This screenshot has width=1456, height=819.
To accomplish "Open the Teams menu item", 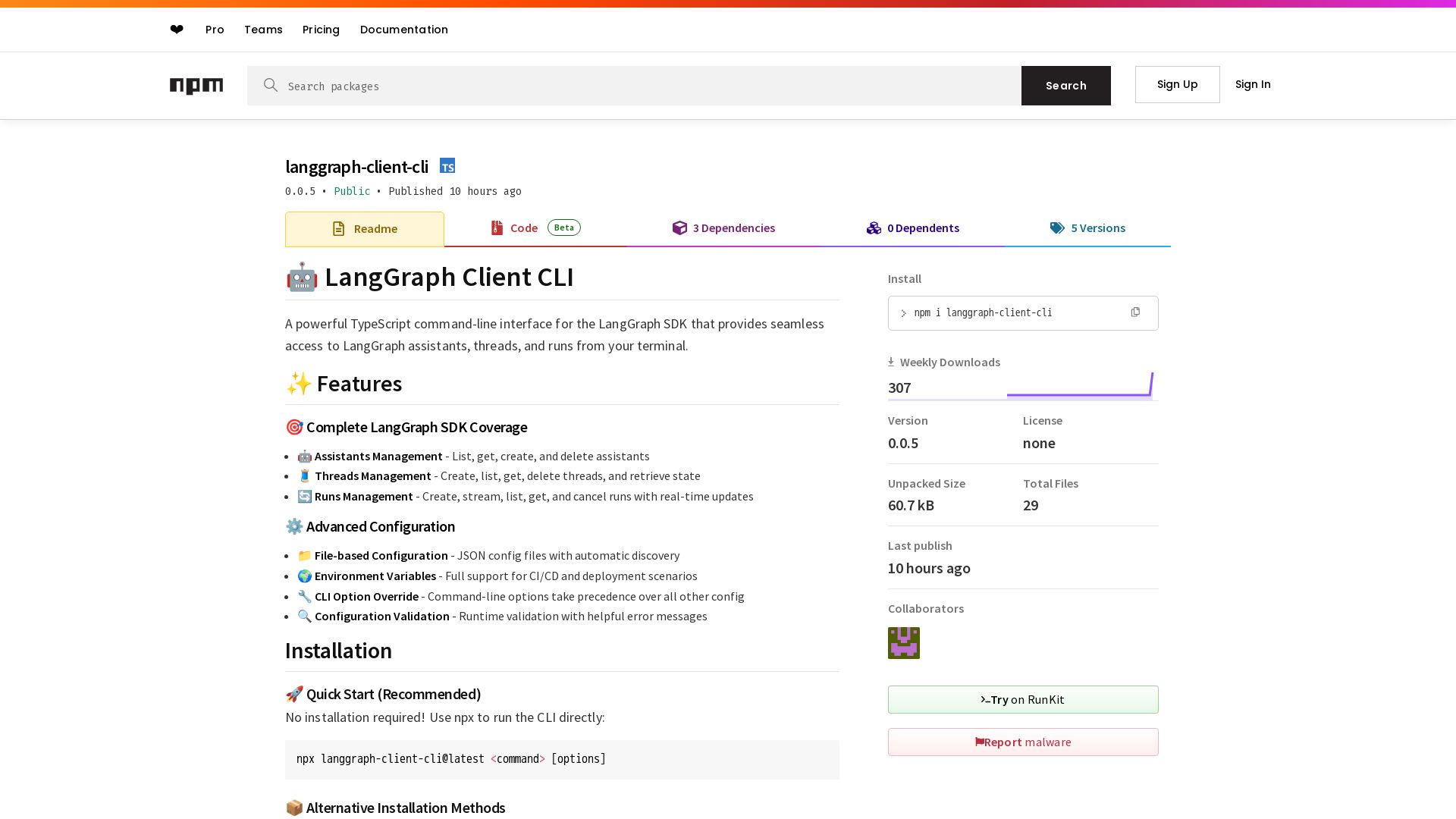I will [x=263, y=30].
